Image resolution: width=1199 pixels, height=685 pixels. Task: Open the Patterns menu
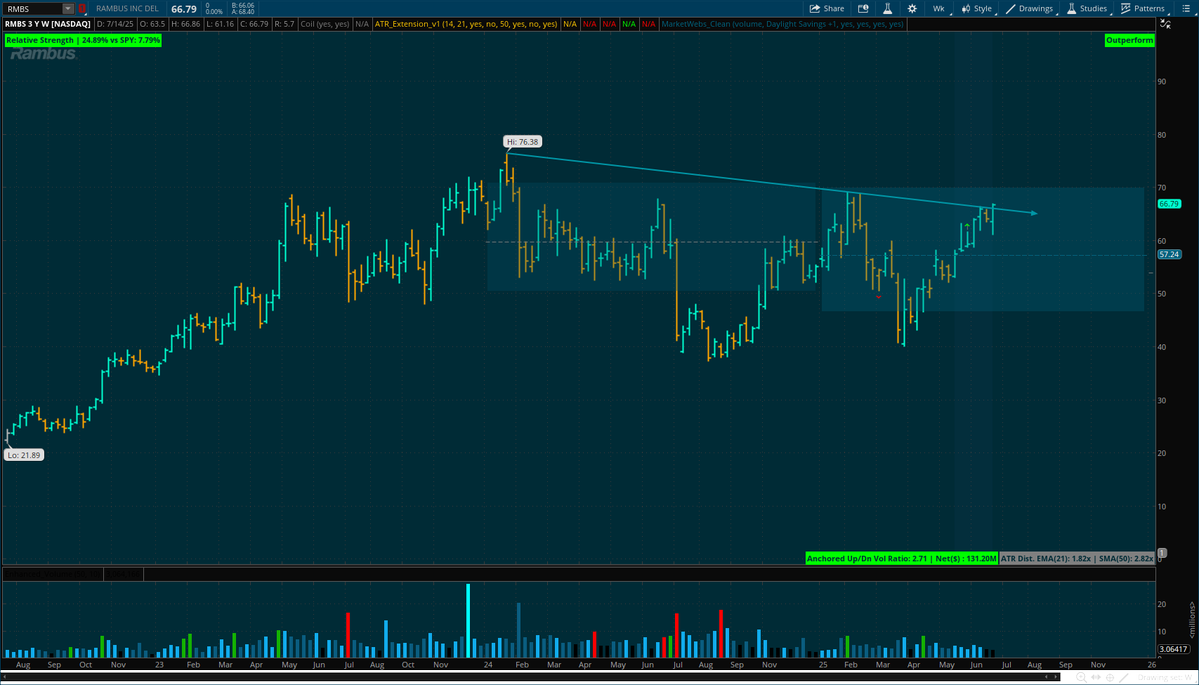coord(1142,8)
